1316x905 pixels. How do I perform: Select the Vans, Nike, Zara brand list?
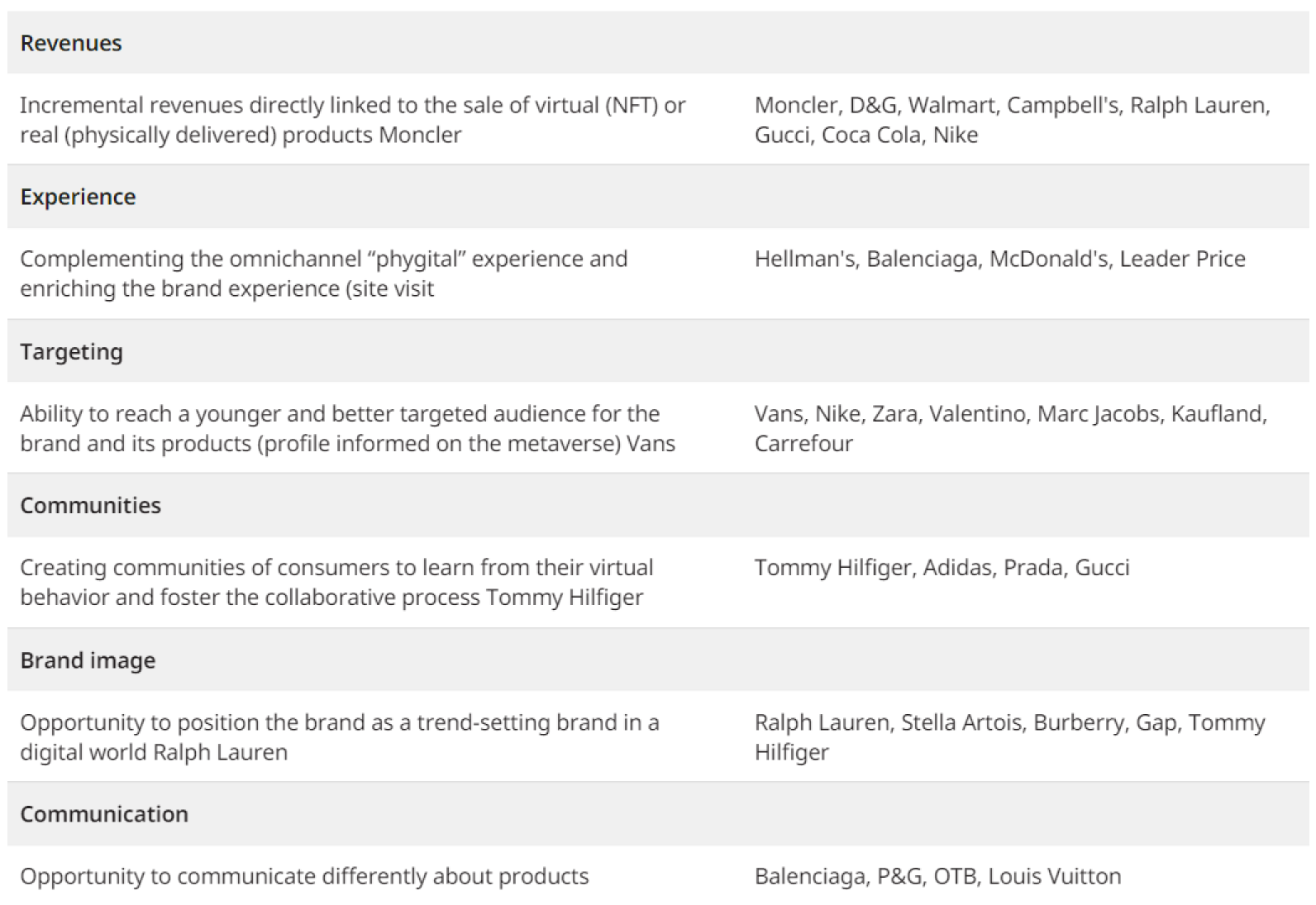pos(1010,428)
